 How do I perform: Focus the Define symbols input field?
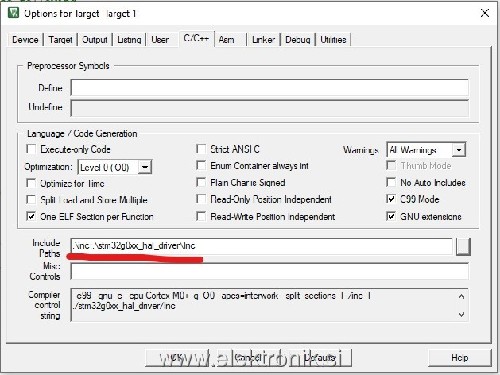tap(270, 88)
